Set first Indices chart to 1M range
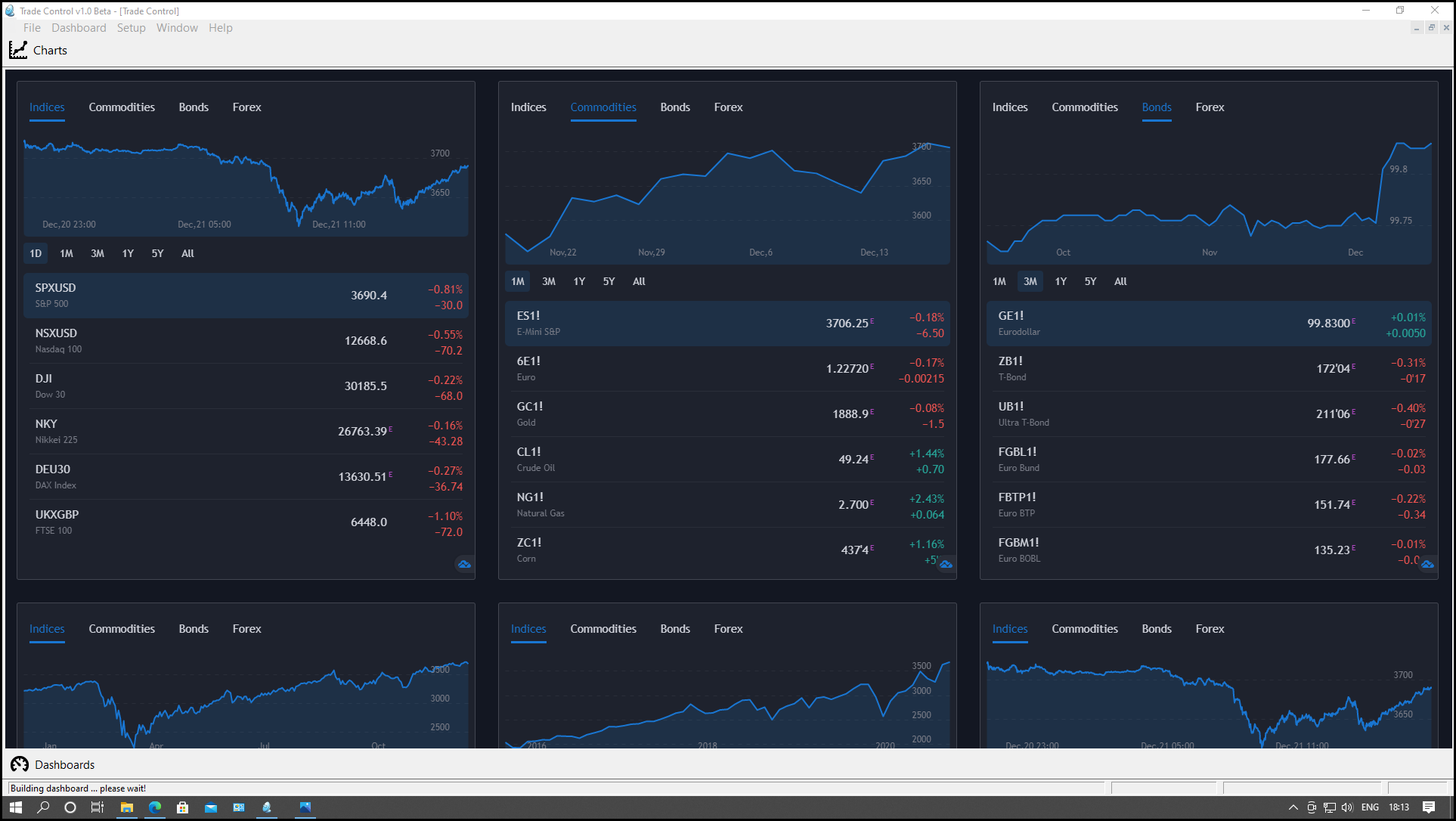1456x821 pixels. 67,253
